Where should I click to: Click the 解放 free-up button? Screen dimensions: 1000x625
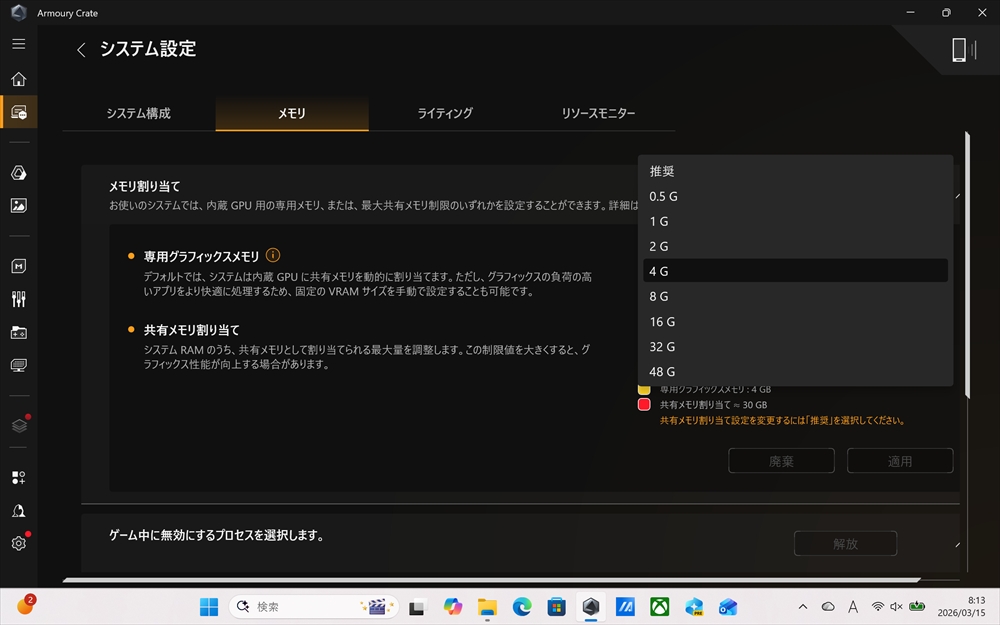[x=845, y=543]
